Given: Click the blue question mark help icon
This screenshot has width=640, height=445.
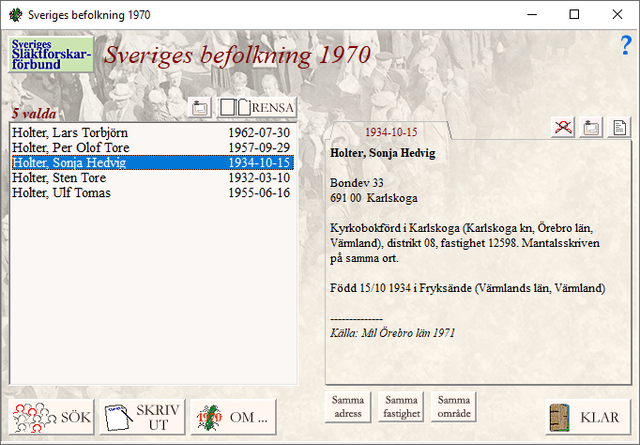Looking at the screenshot, I should (626, 45).
